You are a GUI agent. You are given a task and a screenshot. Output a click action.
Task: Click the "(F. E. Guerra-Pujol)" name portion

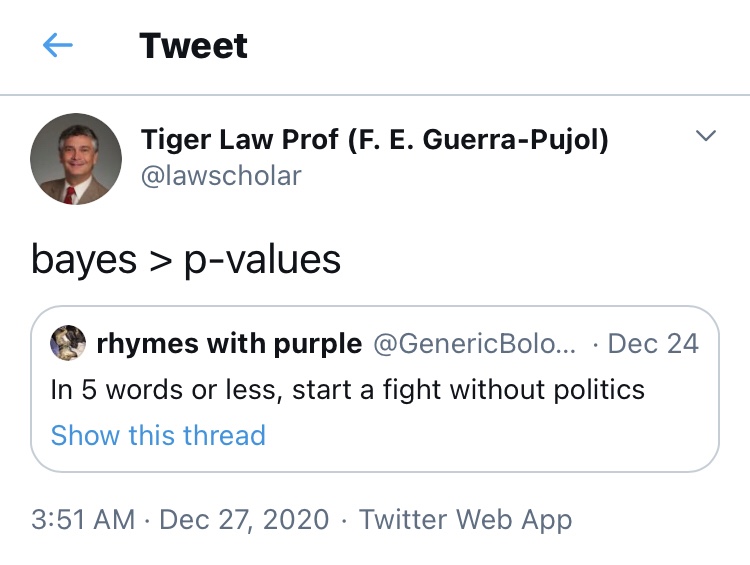477,139
